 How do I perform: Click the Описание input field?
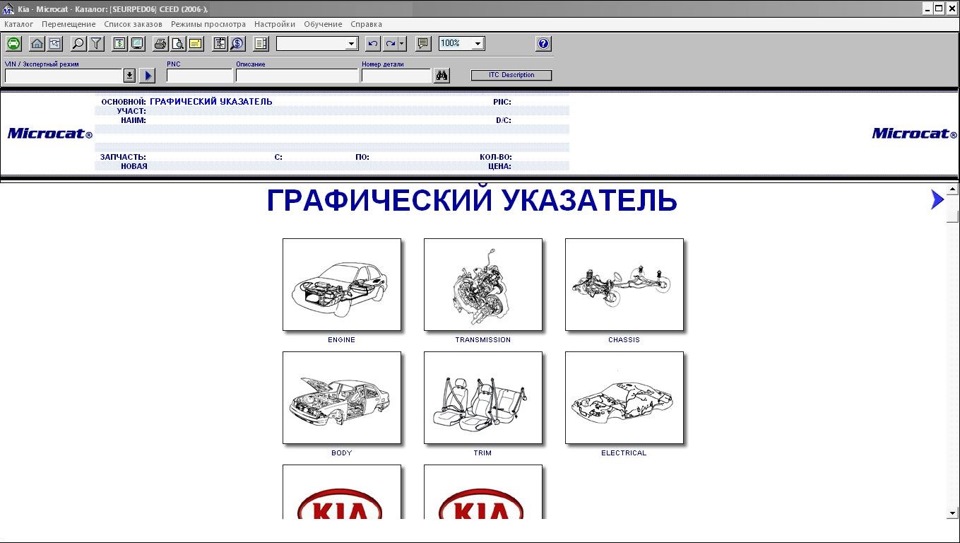pyautogui.click(x=297, y=76)
